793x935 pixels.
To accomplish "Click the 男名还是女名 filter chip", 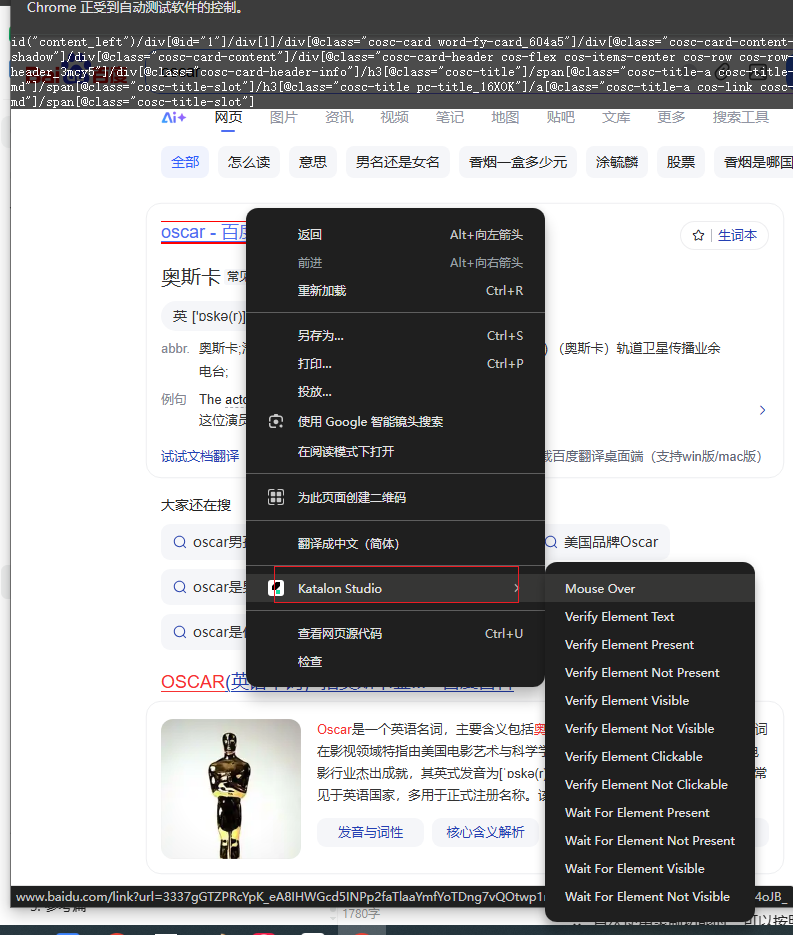I will pyautogui.click(x=398, y=162).
